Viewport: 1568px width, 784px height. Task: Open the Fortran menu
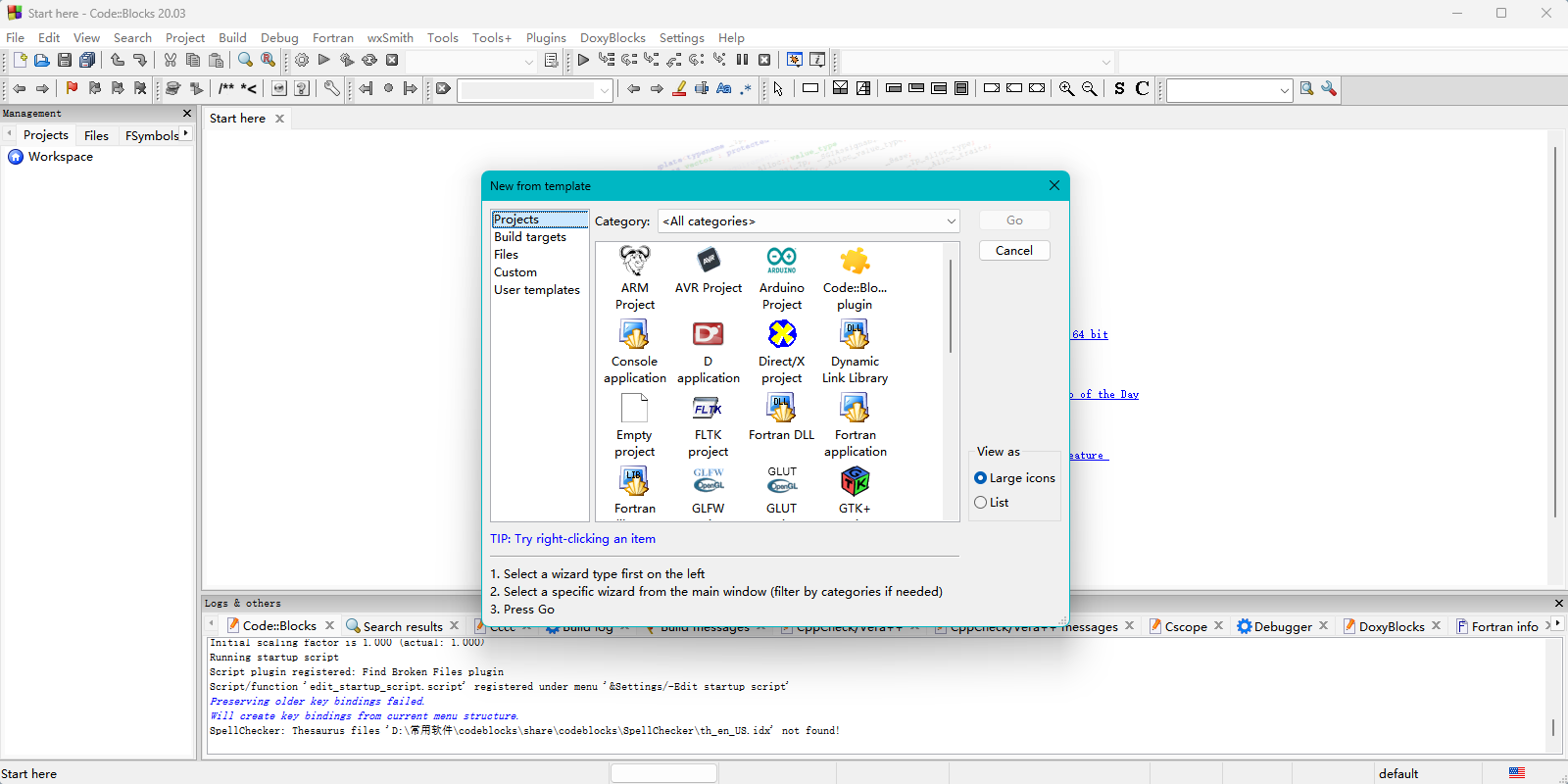[332, 38]
